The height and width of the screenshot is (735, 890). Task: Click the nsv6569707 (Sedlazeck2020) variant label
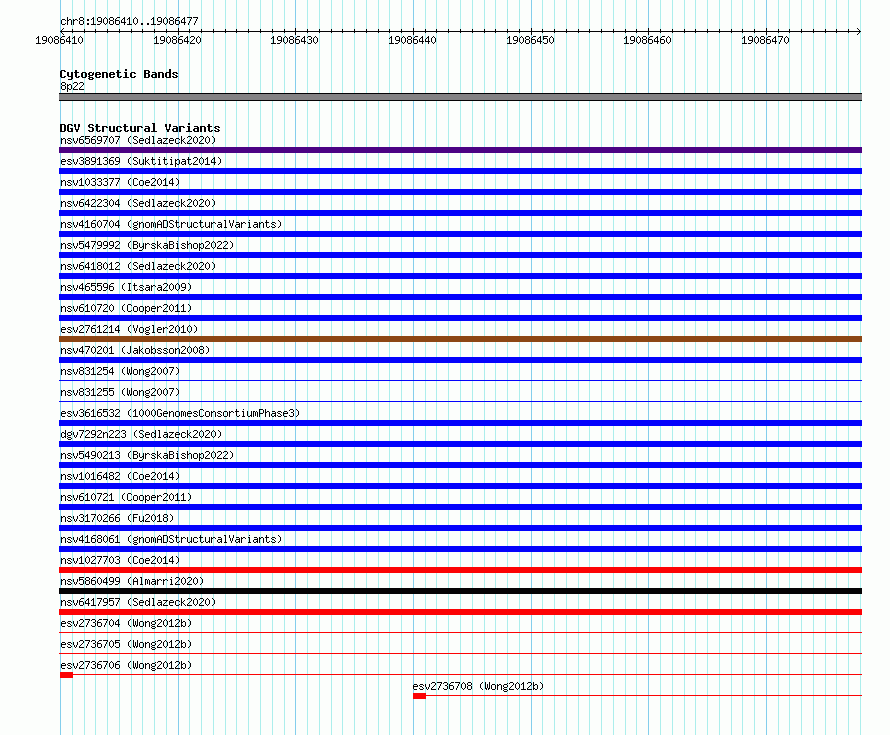click(x=138, y=140)
